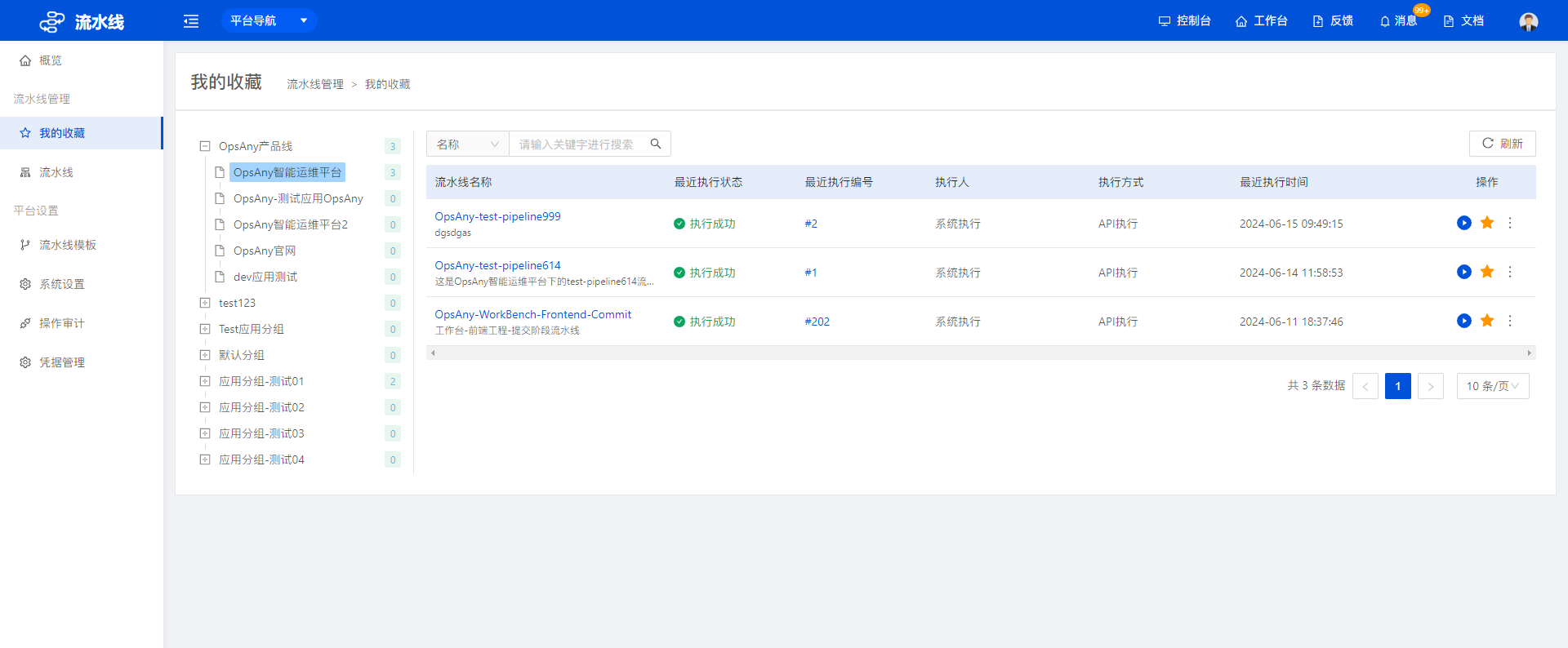Unfavorite OpsAny-test-pipeline999 star
This screenshot has width=1568, height=648.
(x=1487, y=223)
